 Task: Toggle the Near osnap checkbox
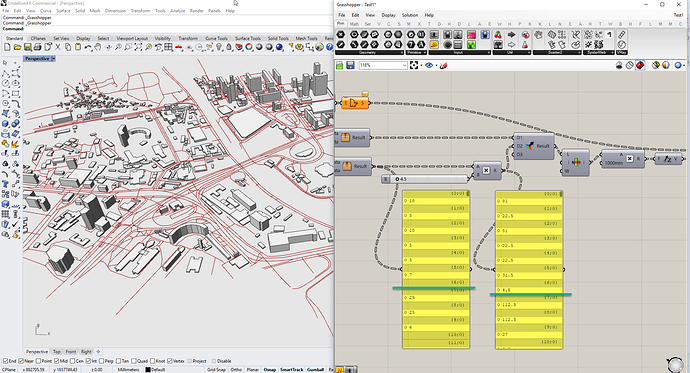coord(21,361)
